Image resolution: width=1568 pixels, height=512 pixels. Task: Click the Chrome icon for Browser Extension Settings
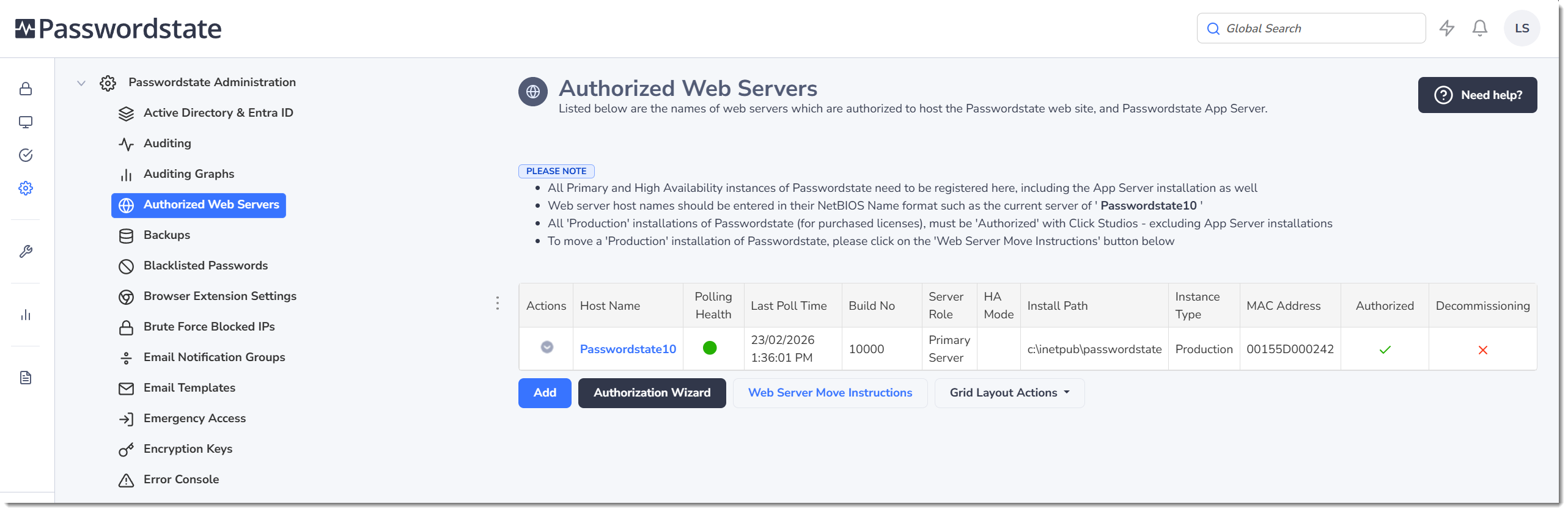coord(126,296)
